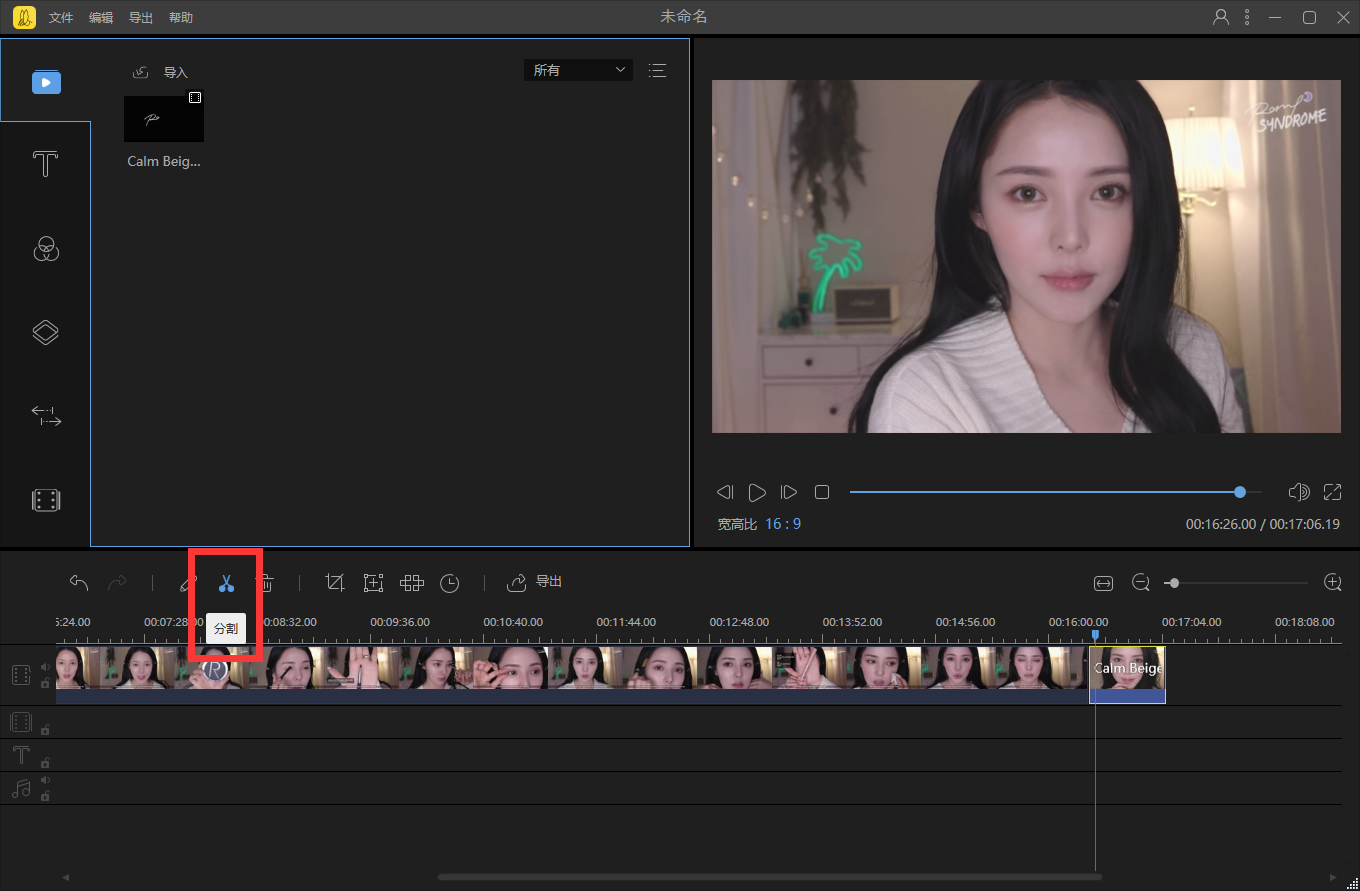1360x891 pixels.
Task: Select the Edit pencil tool
Action: 188,583
